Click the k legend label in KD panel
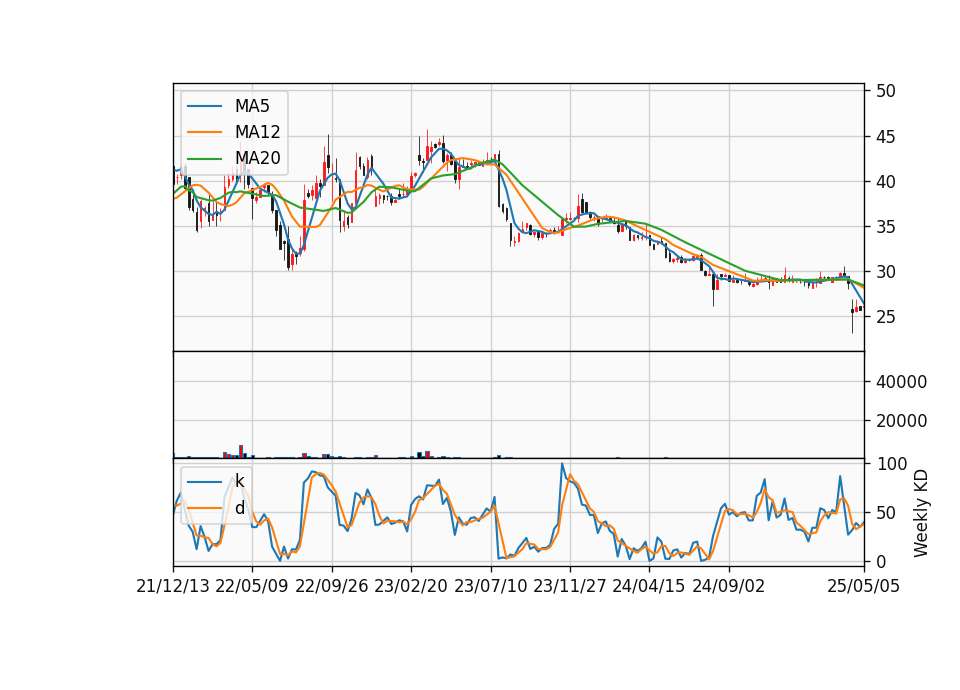Screen dimensions: 960x690 click(239, 481)
